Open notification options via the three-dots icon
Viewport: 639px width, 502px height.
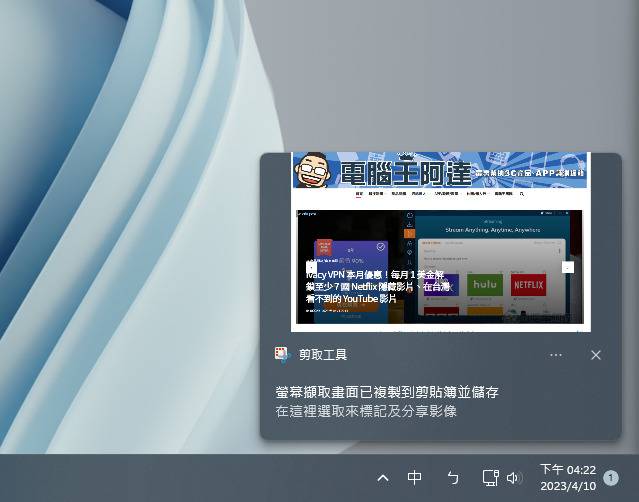click(556, 355)
